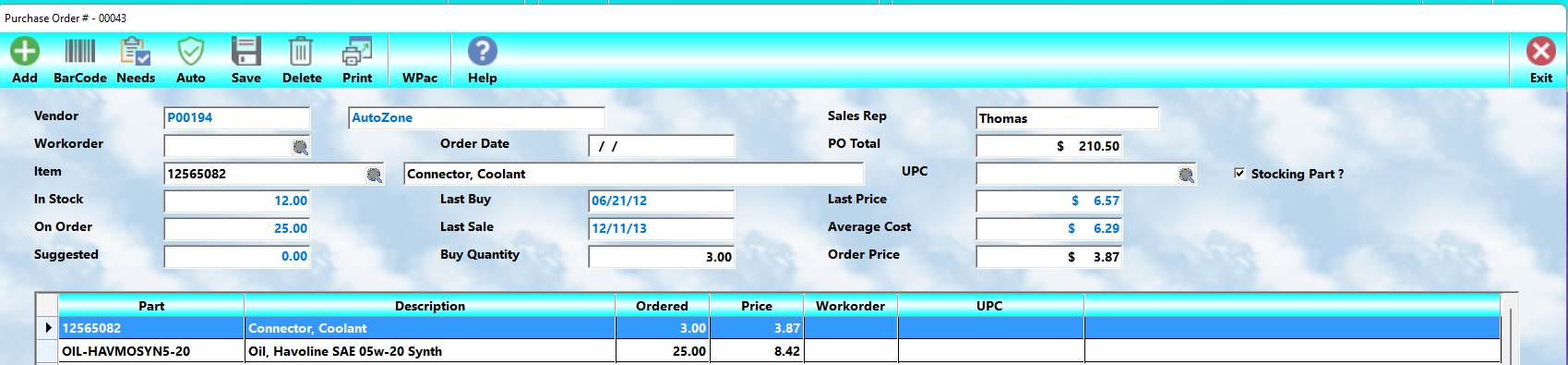Screen dimensions: 1568x365
Task: Open the Workorder lookup magnifier
Action: point(301,147)
